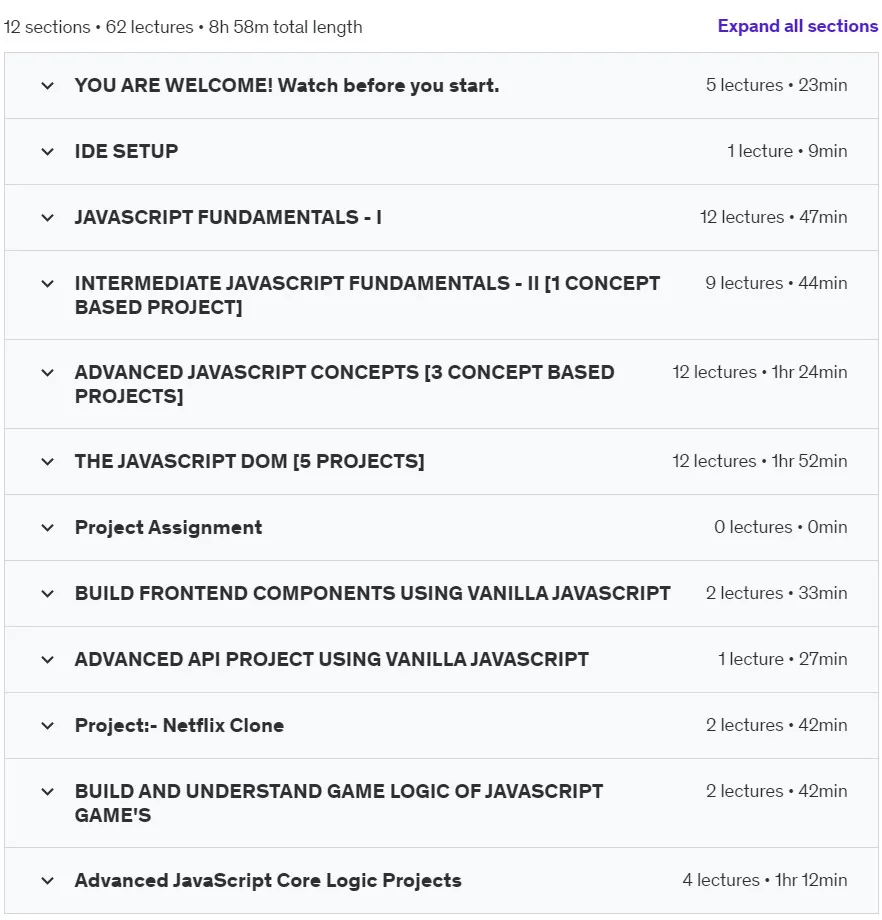Expand THE JAVASCRIPT DOM section chevron
This screenshot has width=882, height=920.
(x=48, y=462)
